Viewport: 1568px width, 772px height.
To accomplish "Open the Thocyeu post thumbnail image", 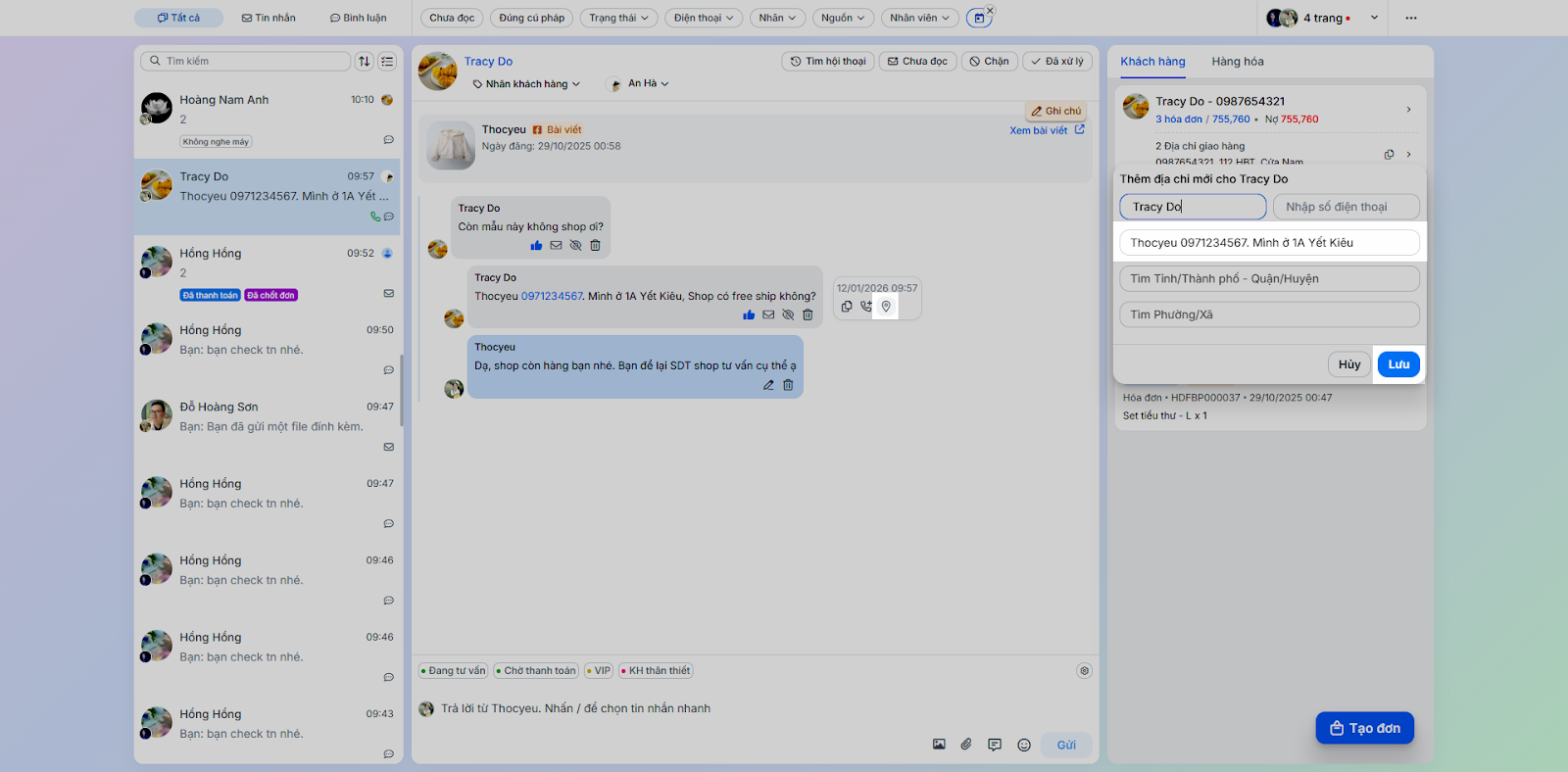I will pos(451,145).
